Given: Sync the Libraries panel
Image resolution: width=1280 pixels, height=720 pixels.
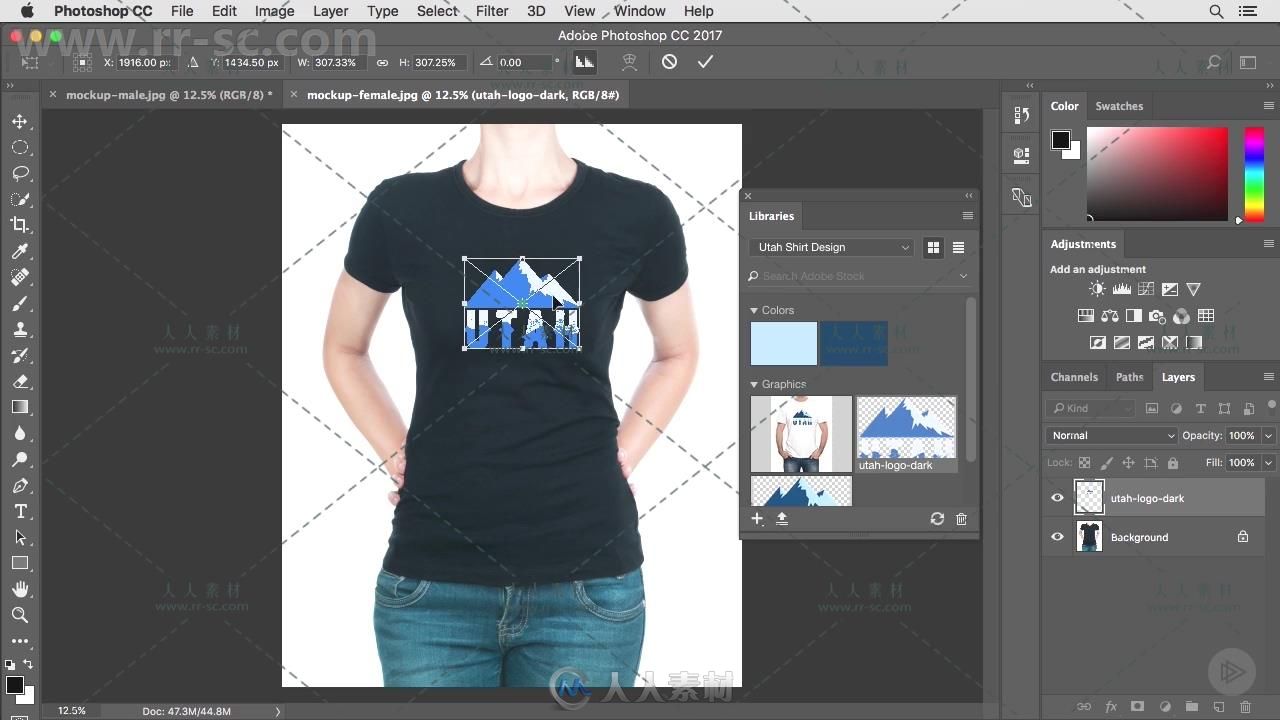Looking at the screenshot, I should coord(936,519).
